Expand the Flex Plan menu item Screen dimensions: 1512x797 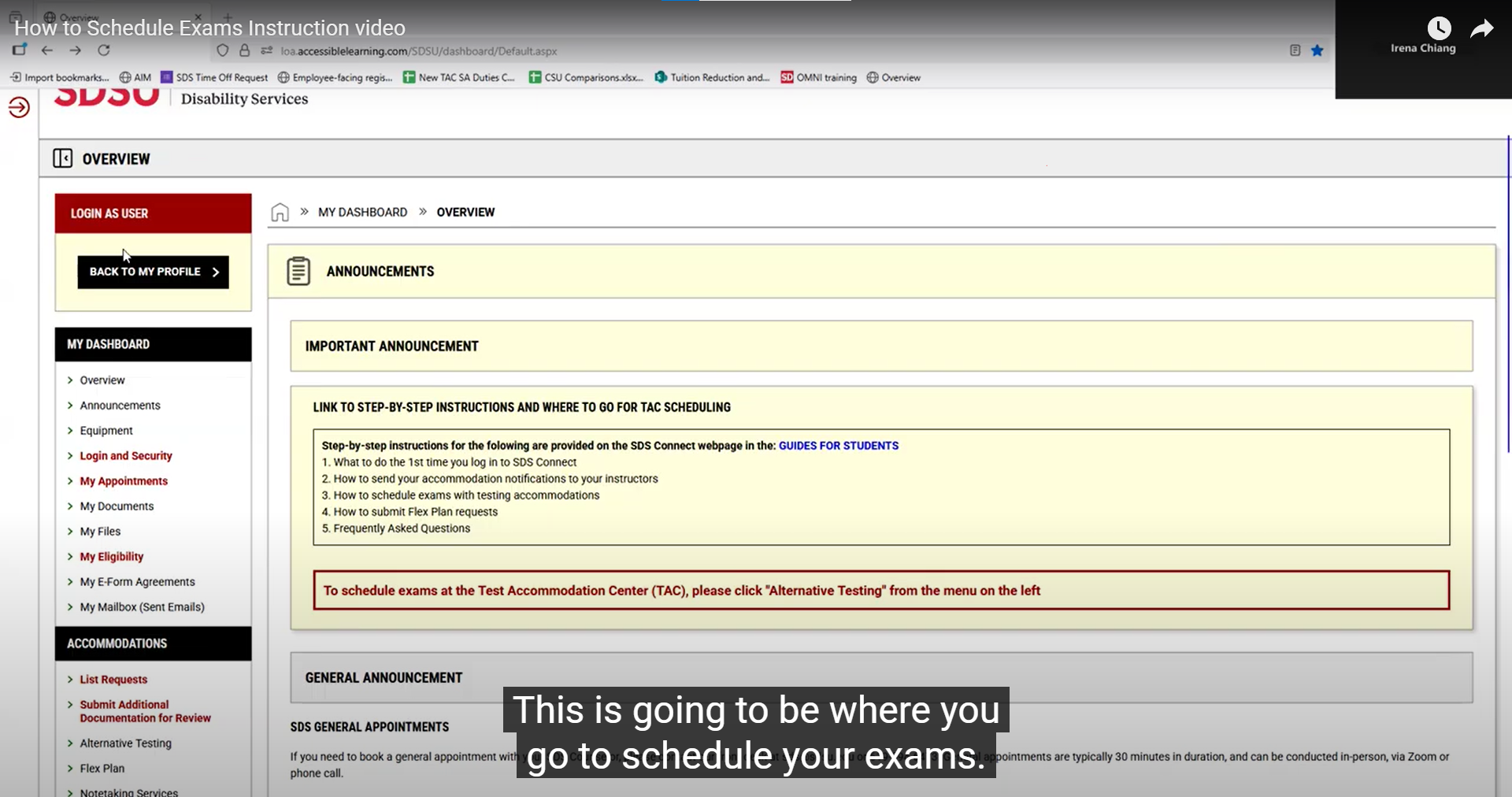[x=102, y=769]
